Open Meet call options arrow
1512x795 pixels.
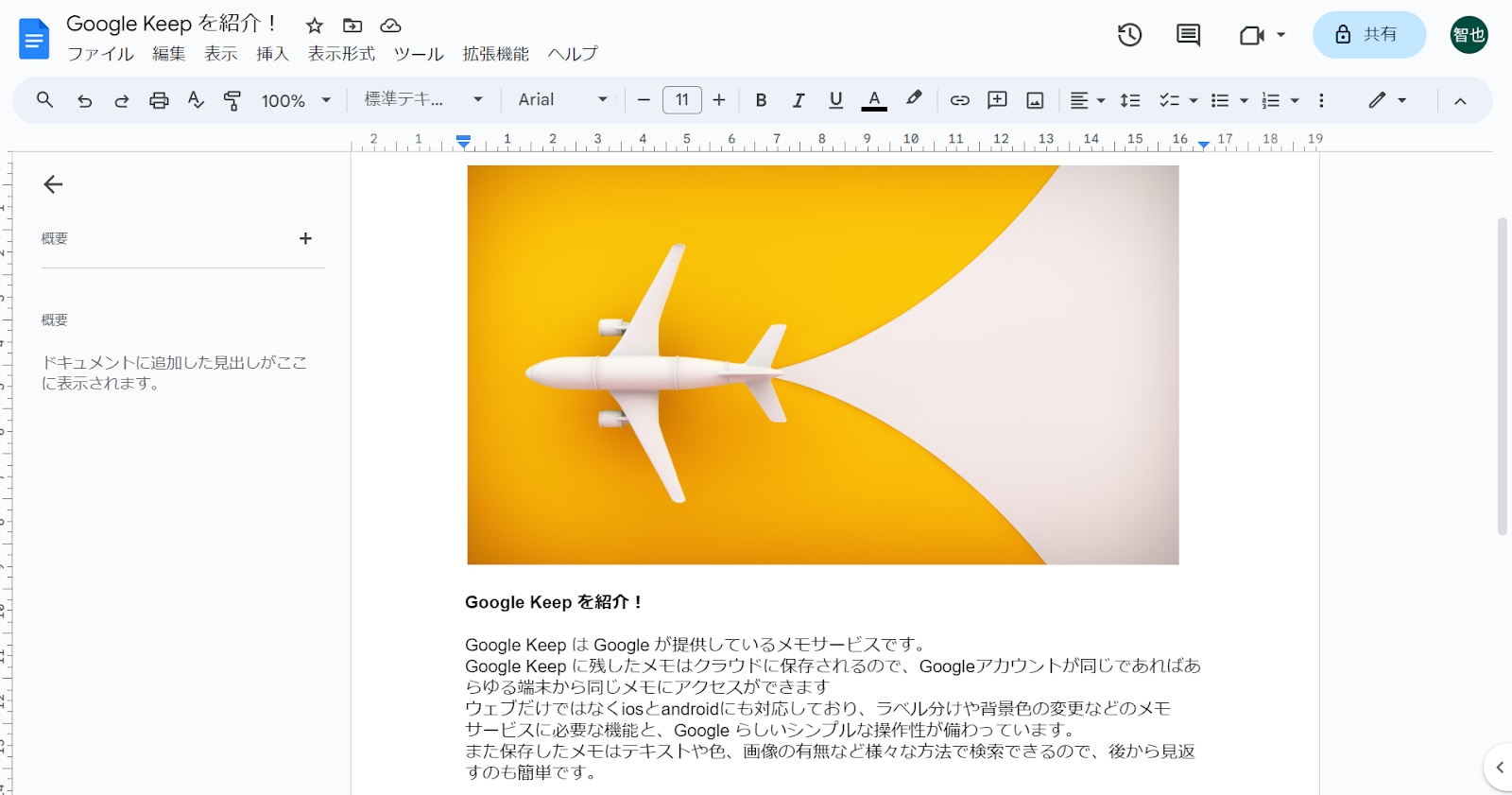1281,35
